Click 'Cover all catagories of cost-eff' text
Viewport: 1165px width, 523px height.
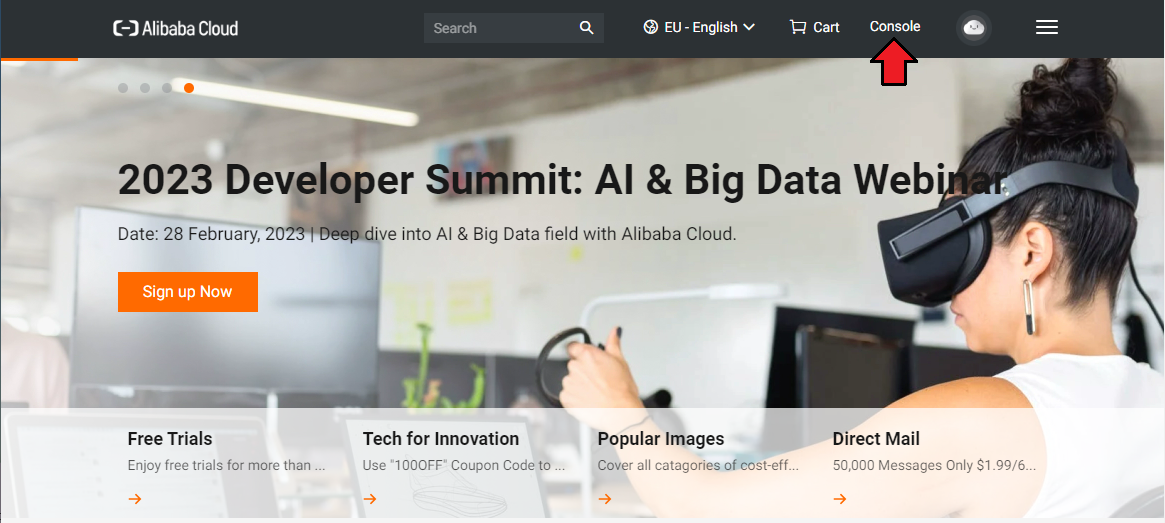click(698, 467)
